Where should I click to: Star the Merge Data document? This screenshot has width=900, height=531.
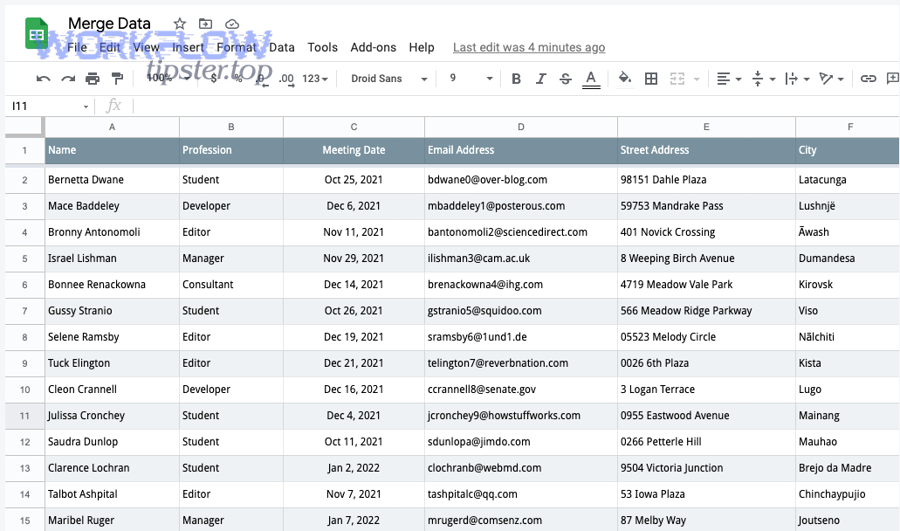click(179, 24)
